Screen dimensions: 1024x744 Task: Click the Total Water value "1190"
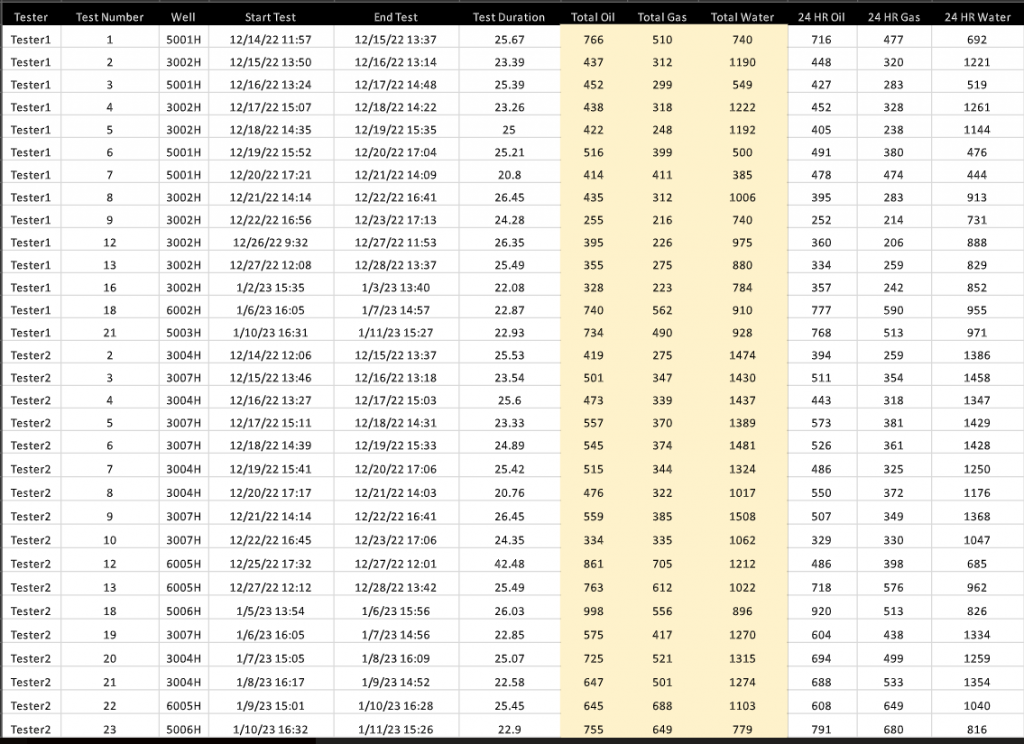coord(743,62)
